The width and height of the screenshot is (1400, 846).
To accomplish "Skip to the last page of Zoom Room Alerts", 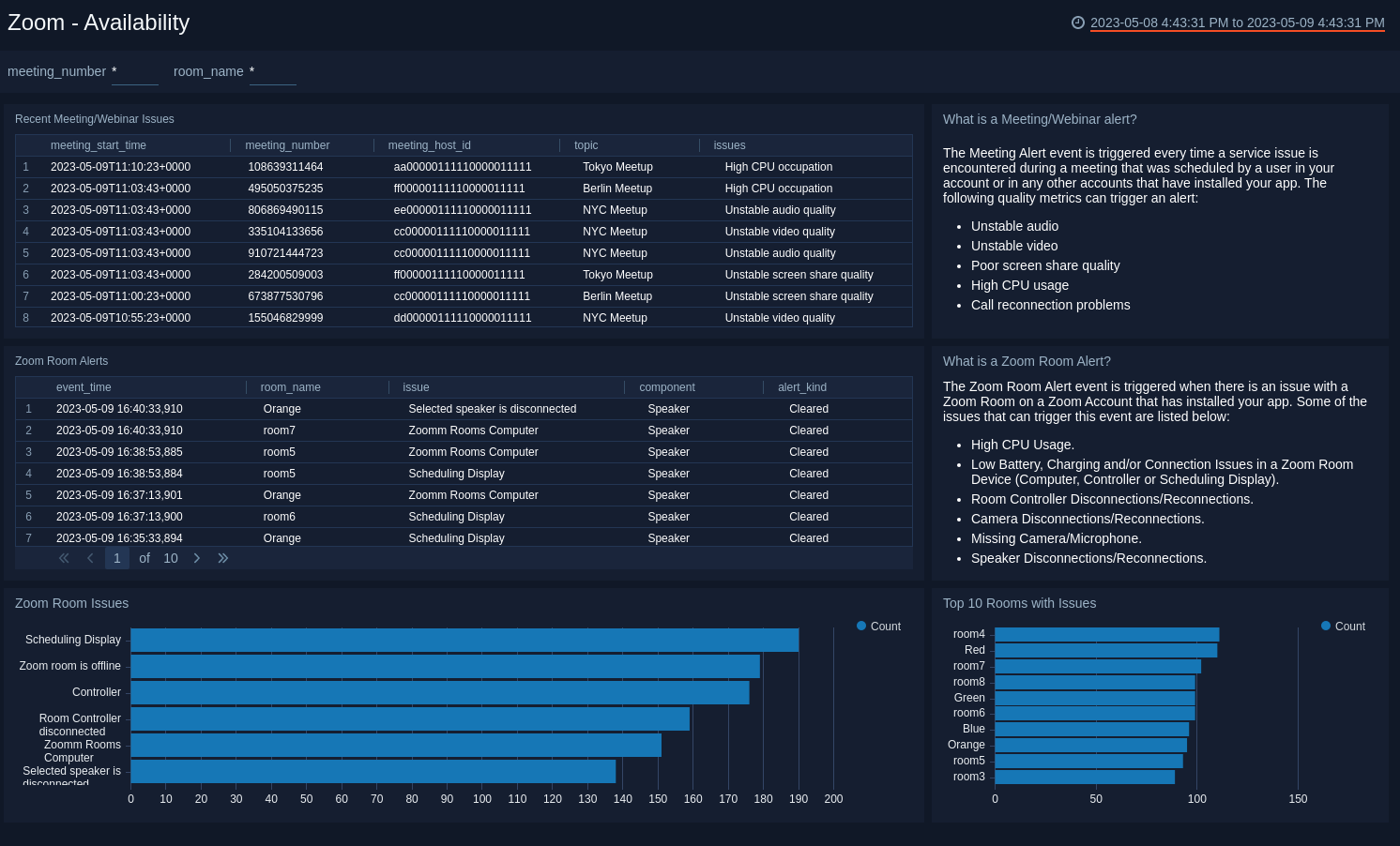I will (223, 557).
